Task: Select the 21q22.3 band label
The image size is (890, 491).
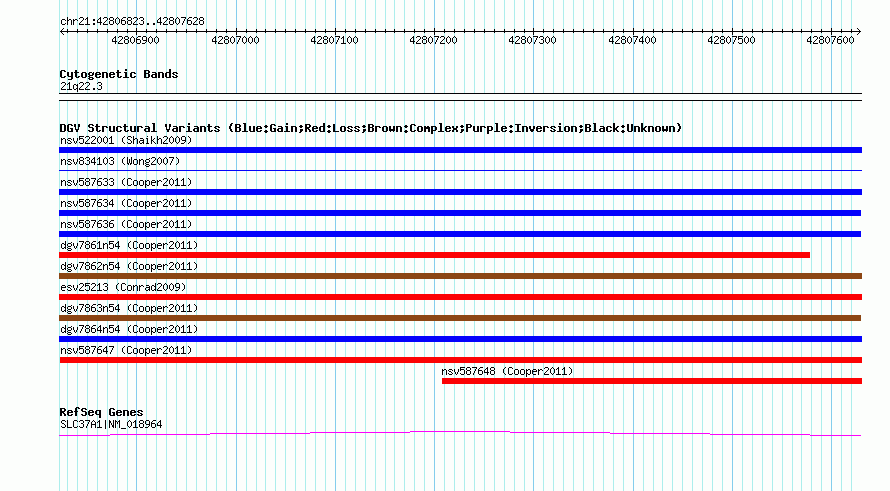Action: (81, 86)
